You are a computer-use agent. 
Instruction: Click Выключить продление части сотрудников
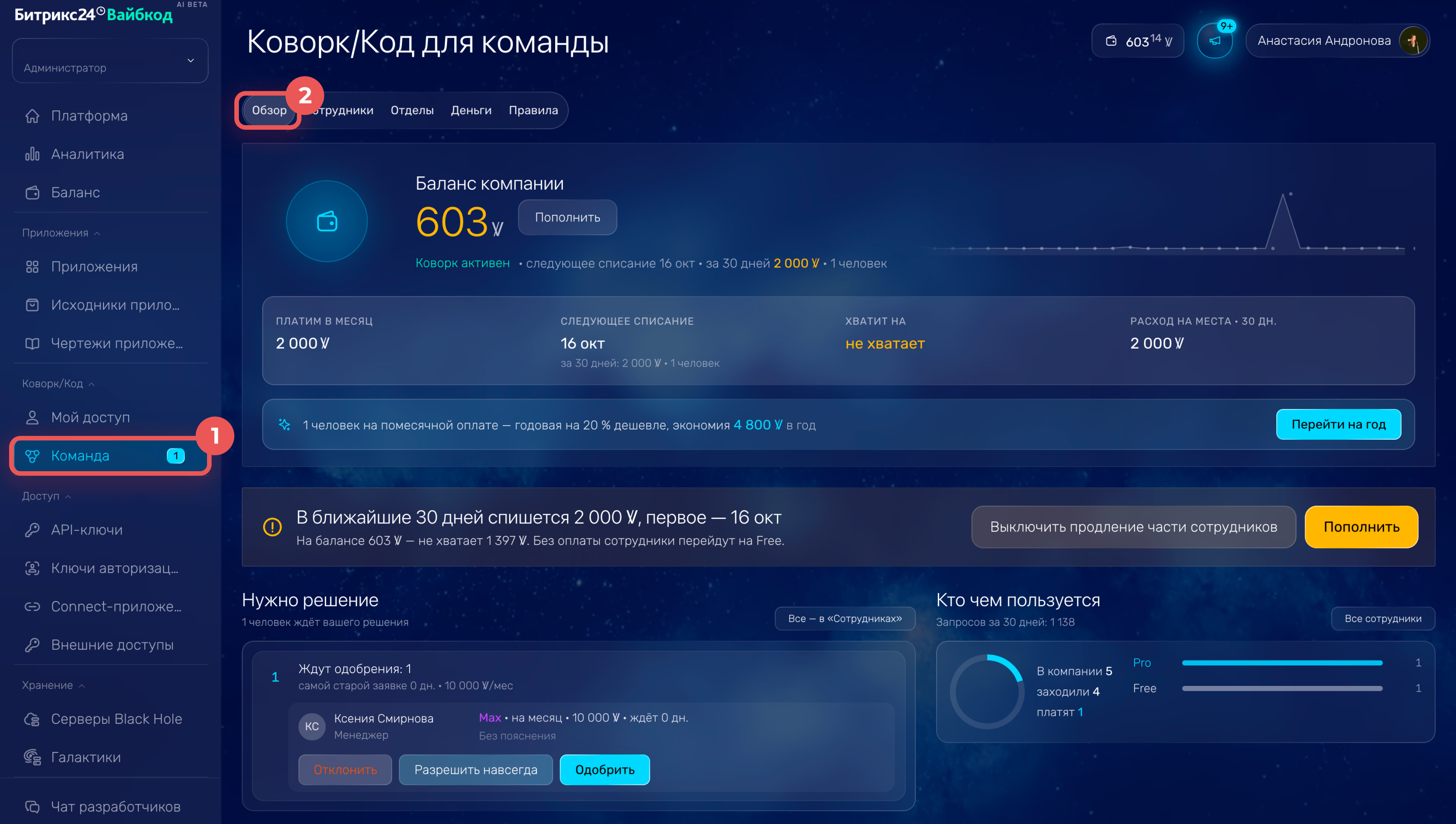1134,527
